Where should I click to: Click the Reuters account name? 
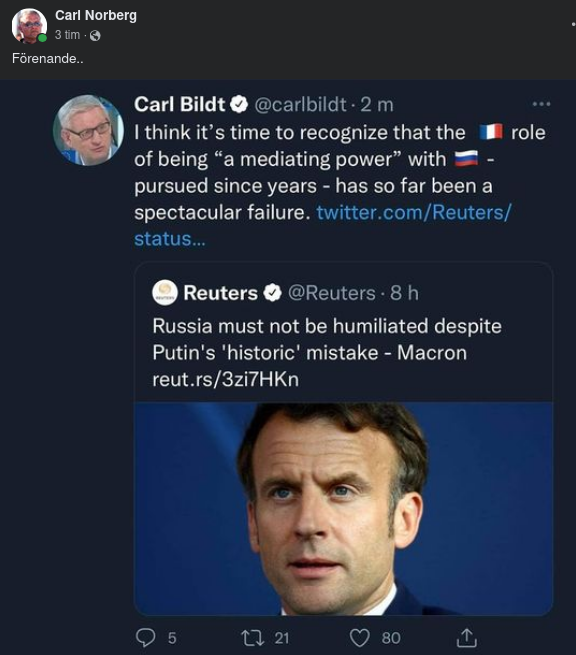point(220,293)
